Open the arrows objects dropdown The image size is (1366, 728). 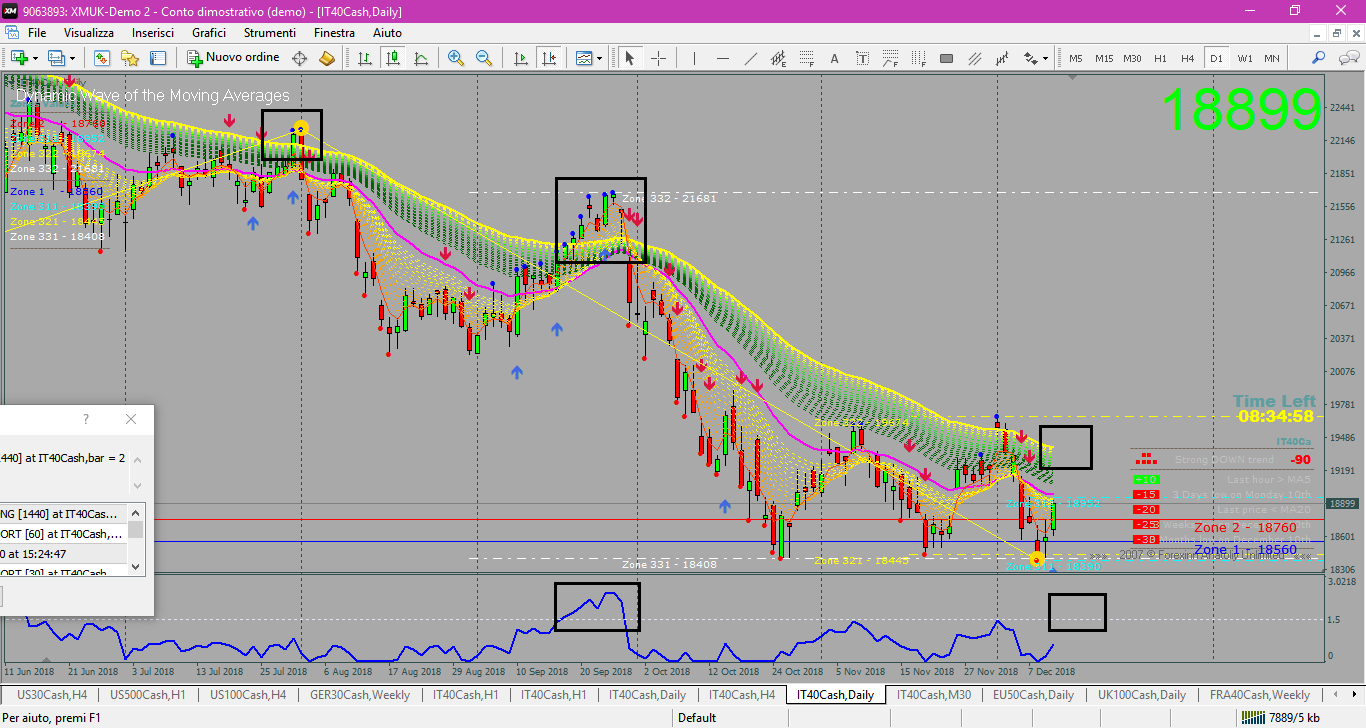pyautogui.click(x=1036, y=58)
